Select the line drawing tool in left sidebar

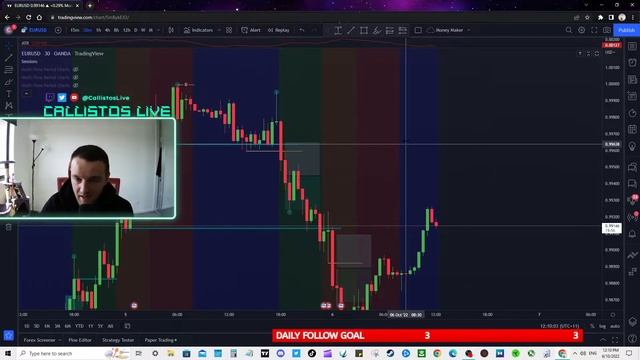[9, 58]
